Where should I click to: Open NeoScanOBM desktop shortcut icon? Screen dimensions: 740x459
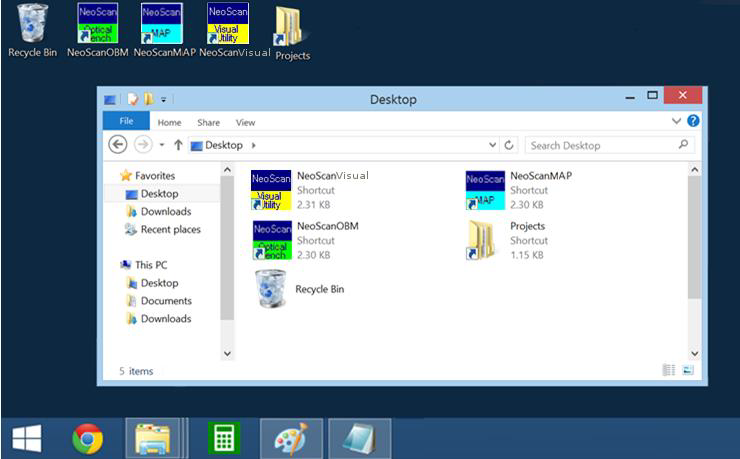97,23
